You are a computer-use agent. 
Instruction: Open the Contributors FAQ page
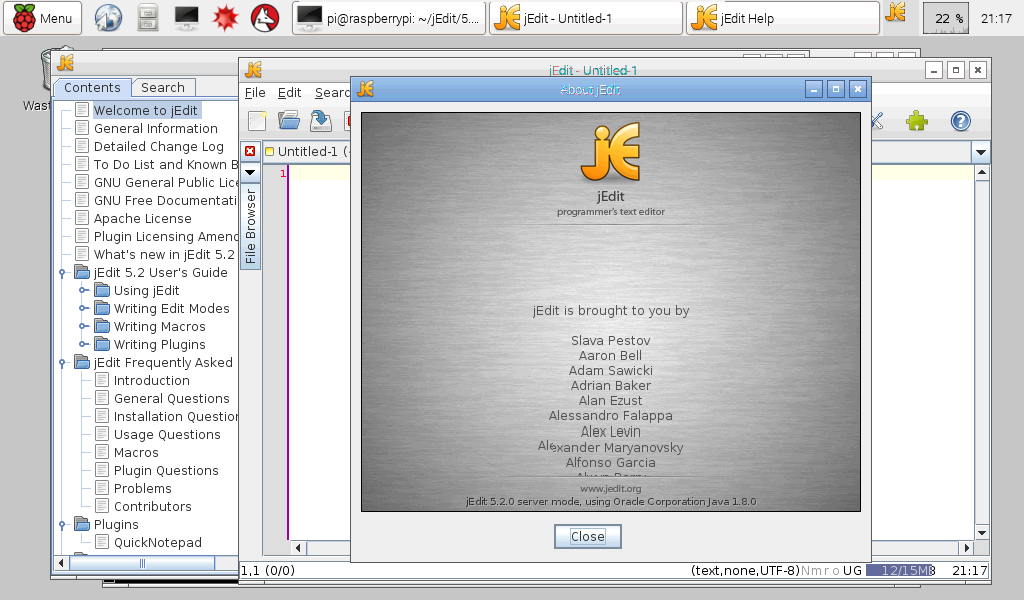pyautogui.click(x=153, y=507)
